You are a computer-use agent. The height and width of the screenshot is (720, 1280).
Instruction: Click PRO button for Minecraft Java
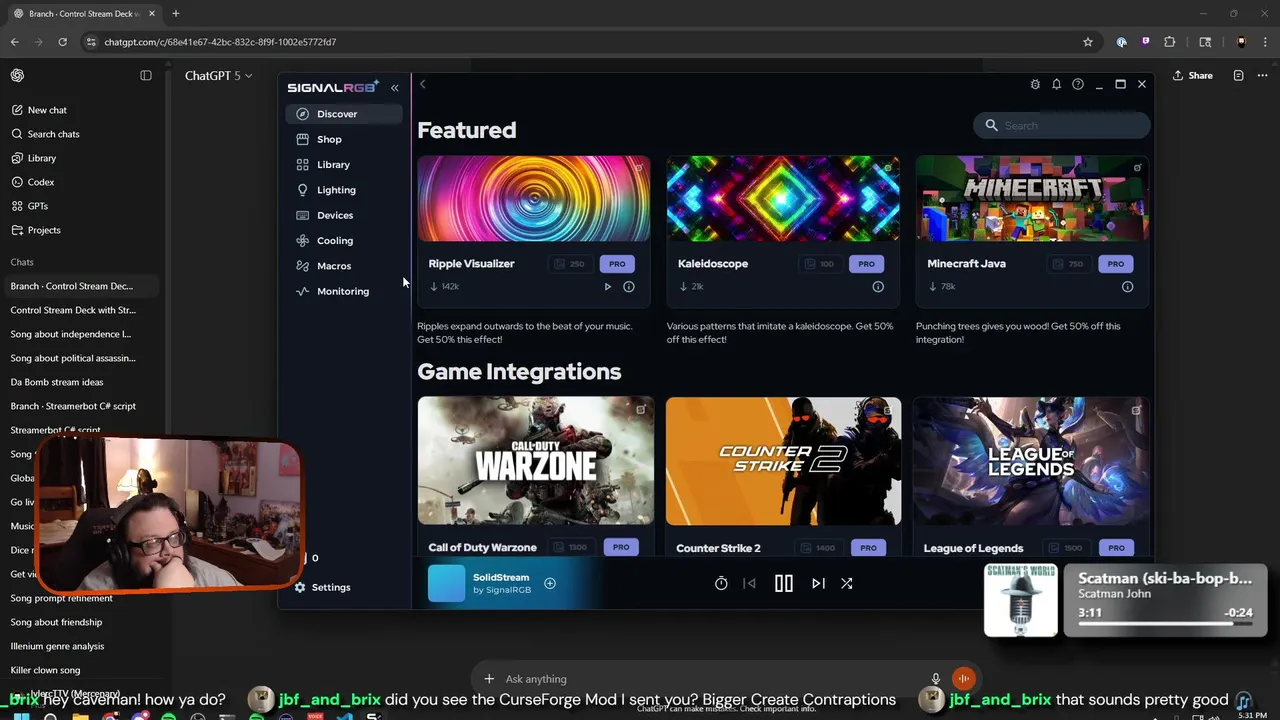[x=1115, y=264]
